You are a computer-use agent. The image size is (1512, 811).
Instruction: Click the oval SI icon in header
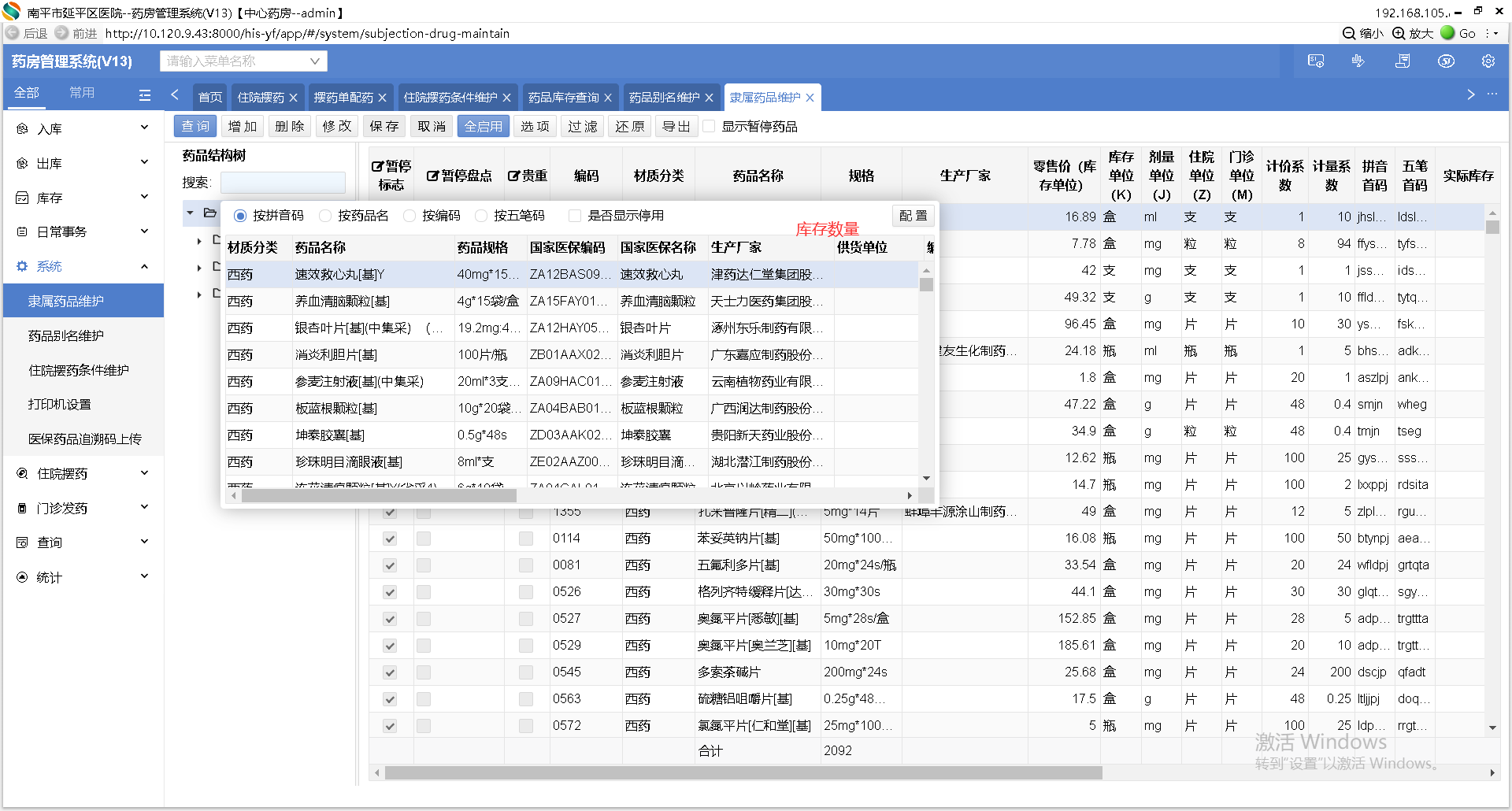1446,61
